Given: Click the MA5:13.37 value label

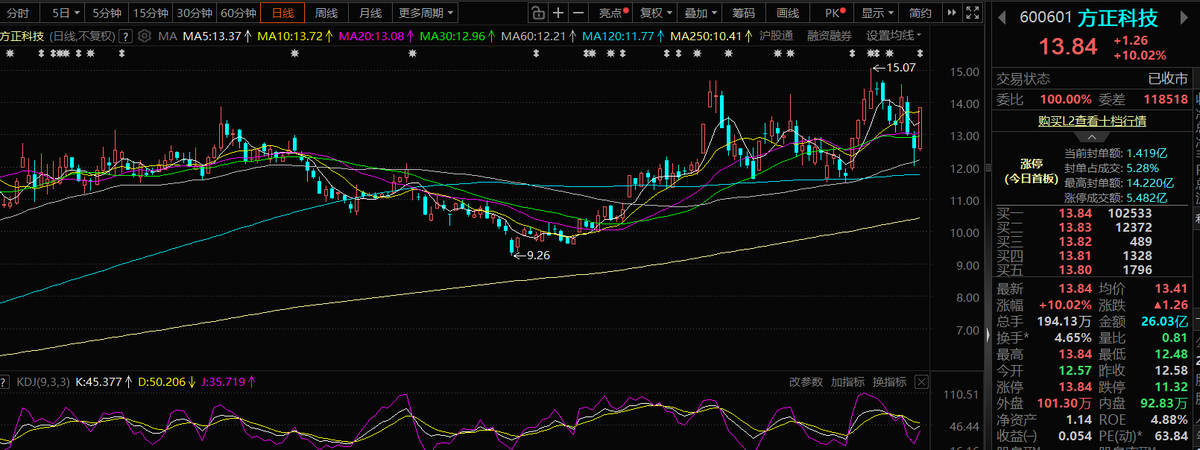Looking at the screenshot, I should 213,35.
